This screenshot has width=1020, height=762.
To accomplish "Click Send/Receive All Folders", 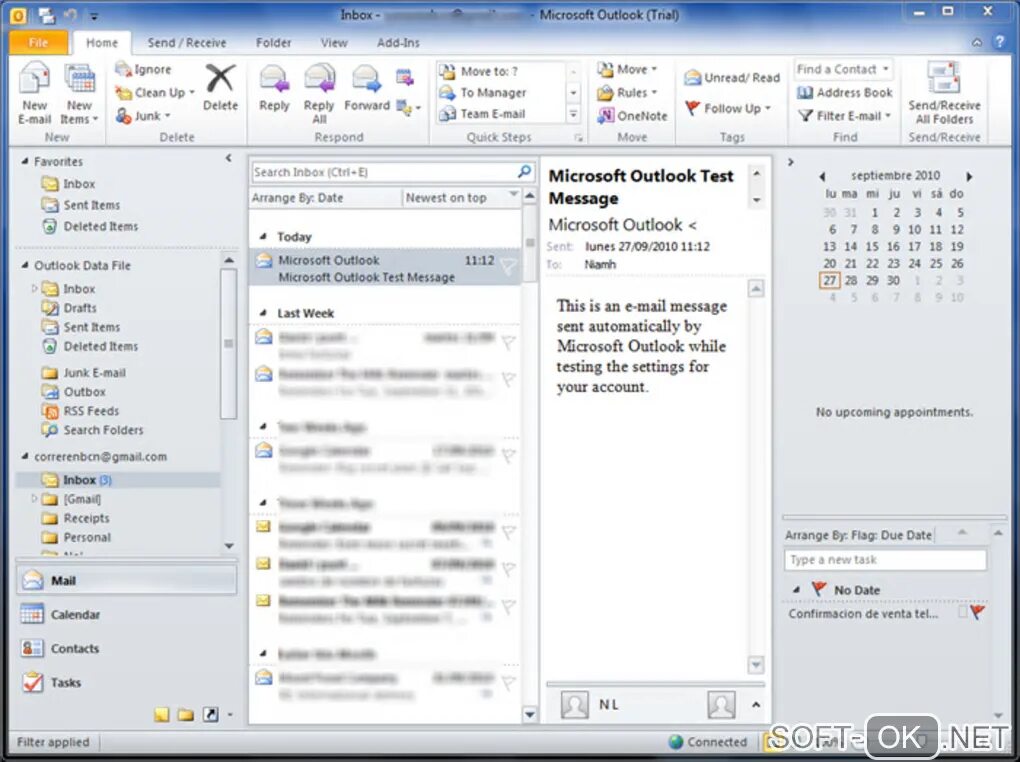I will pos(944,94).
